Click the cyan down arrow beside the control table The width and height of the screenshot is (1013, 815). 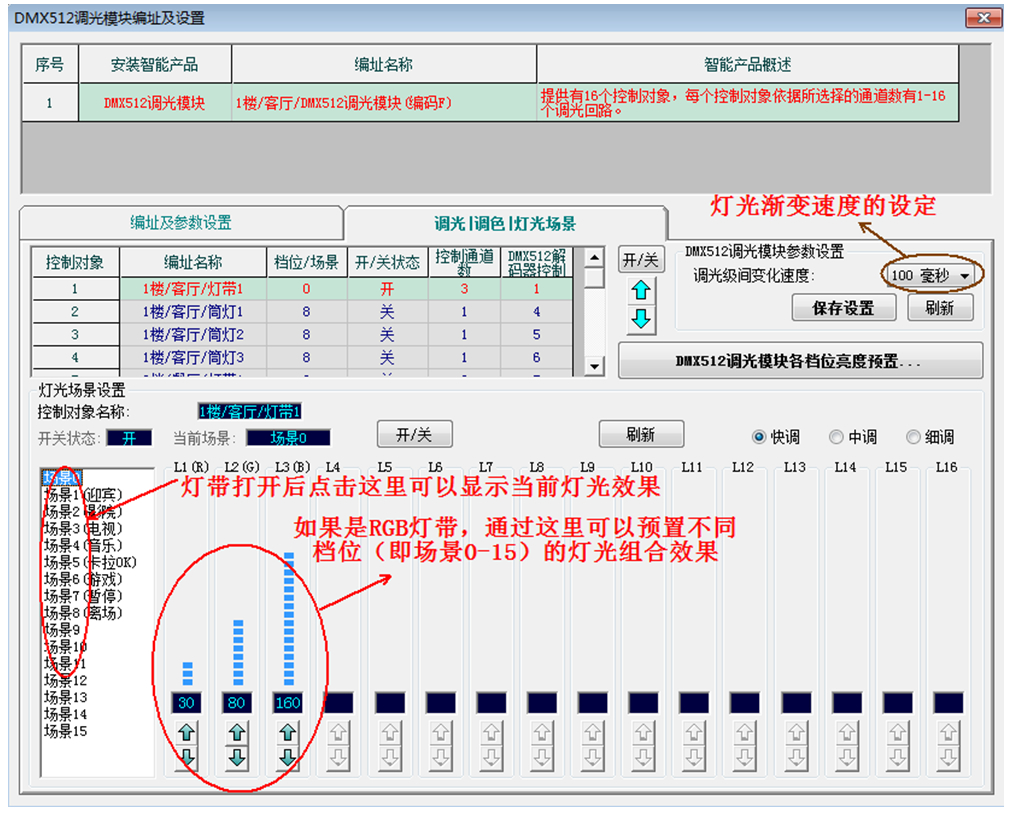click(641, 318)
